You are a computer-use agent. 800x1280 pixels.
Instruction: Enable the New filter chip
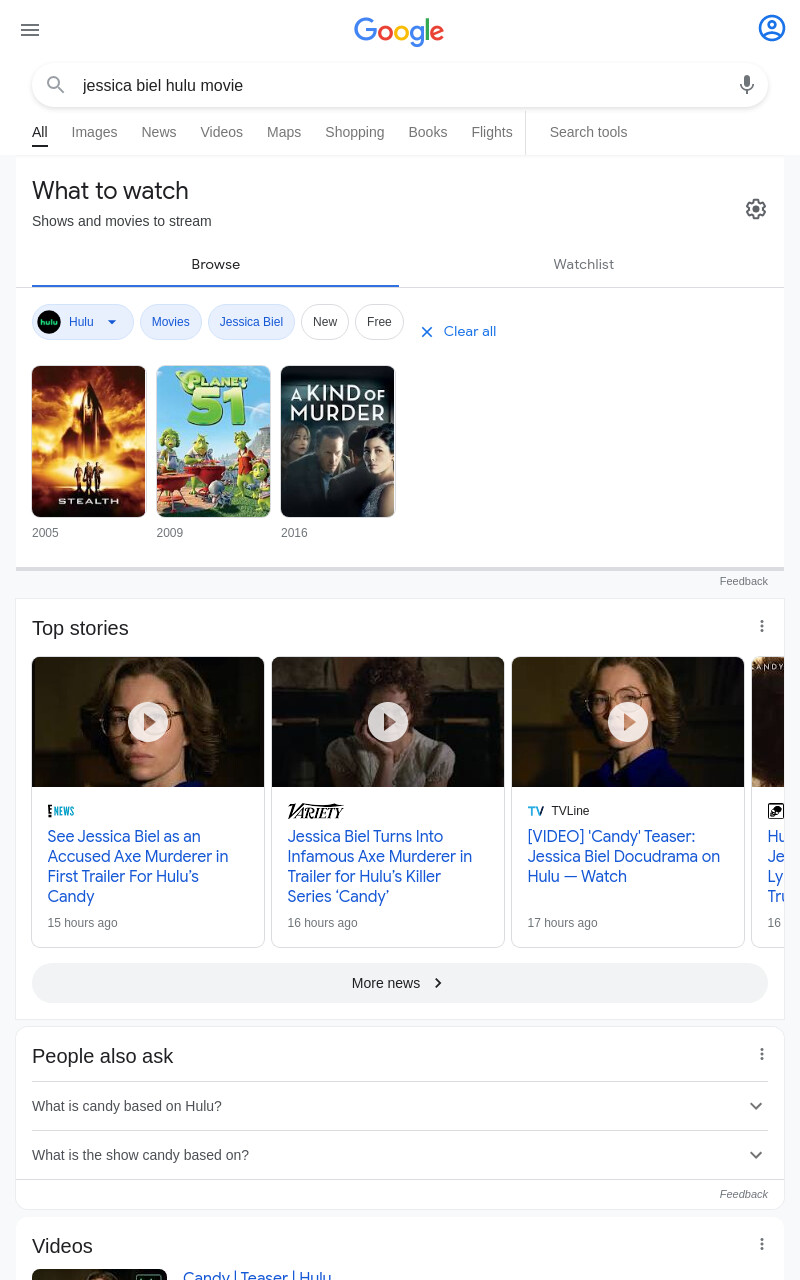(325, 322)
